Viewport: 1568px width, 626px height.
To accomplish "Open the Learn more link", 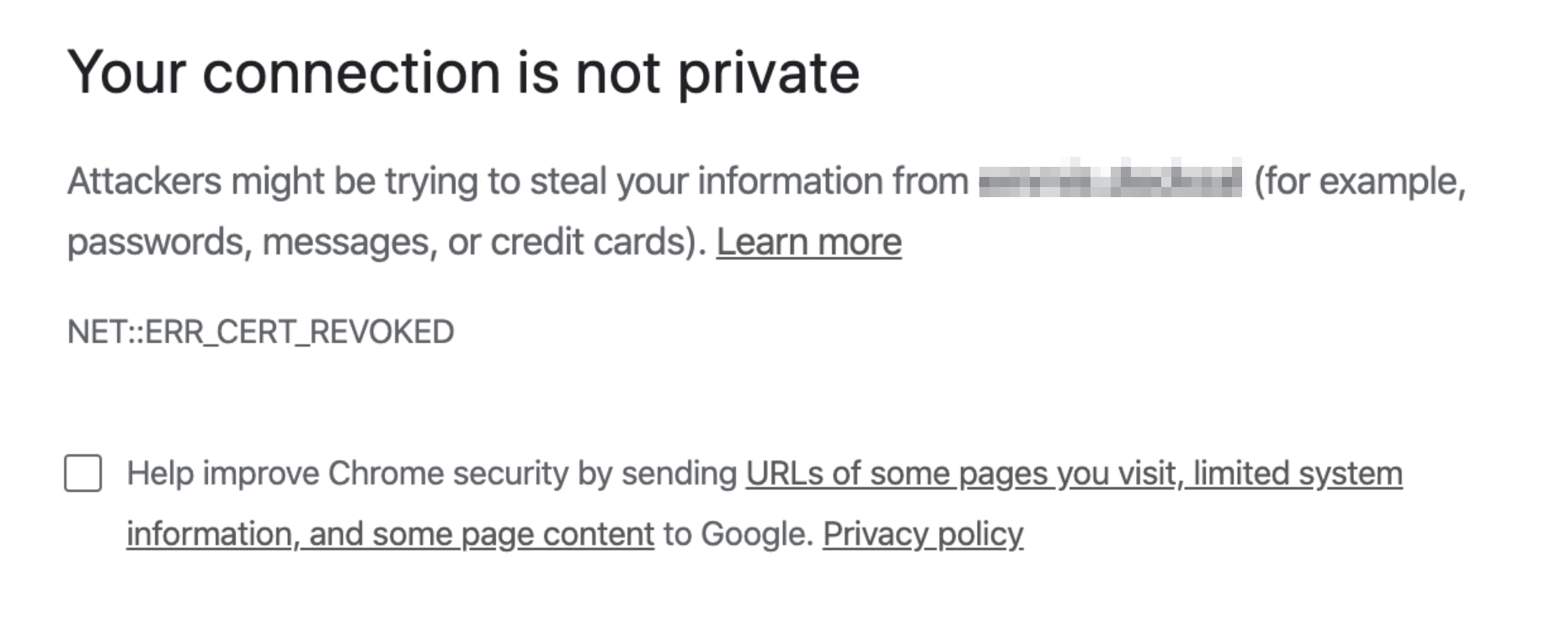I will point(808,243).
